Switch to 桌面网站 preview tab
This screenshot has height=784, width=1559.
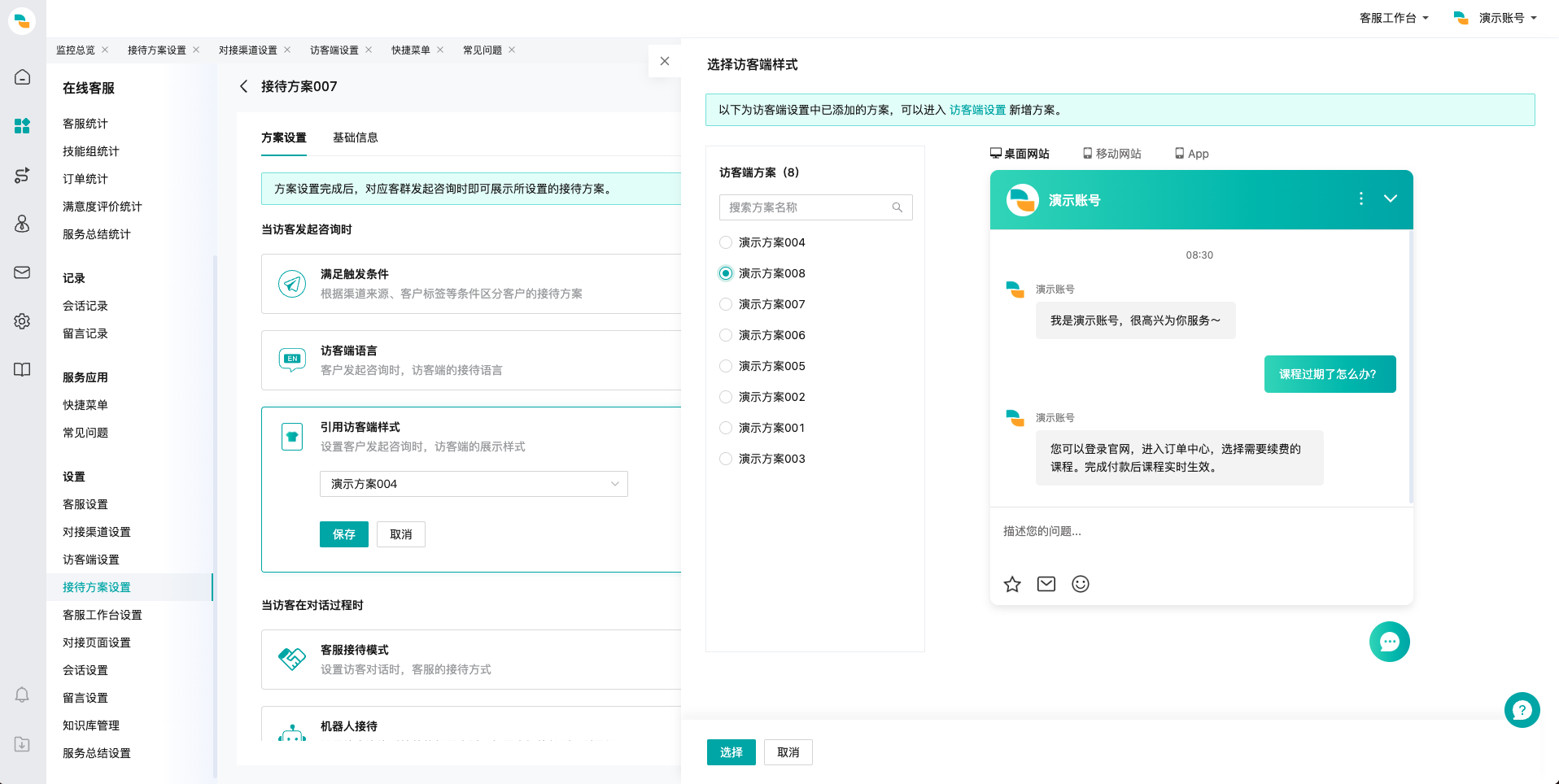click(x=1020, y=154)
